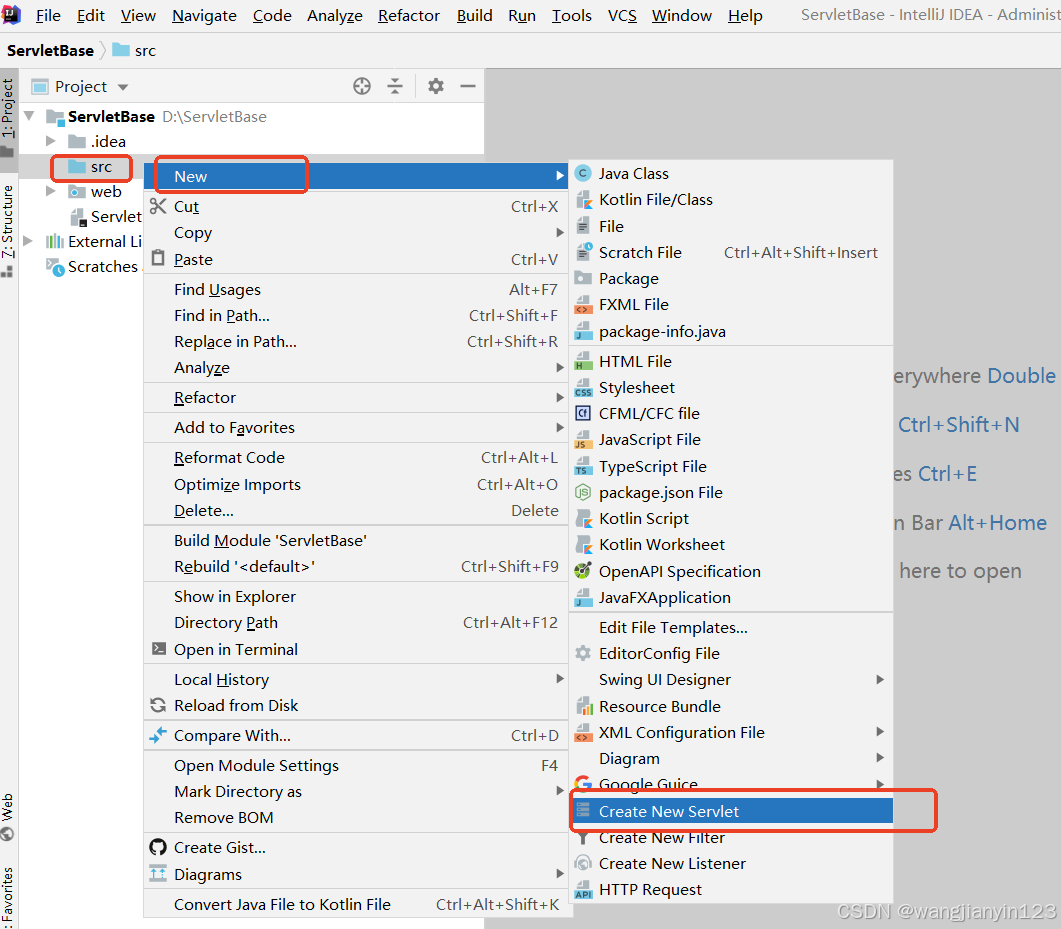1061x929 pixels.
Task: Click the HTML File icon
Action: tap(583, 362)
